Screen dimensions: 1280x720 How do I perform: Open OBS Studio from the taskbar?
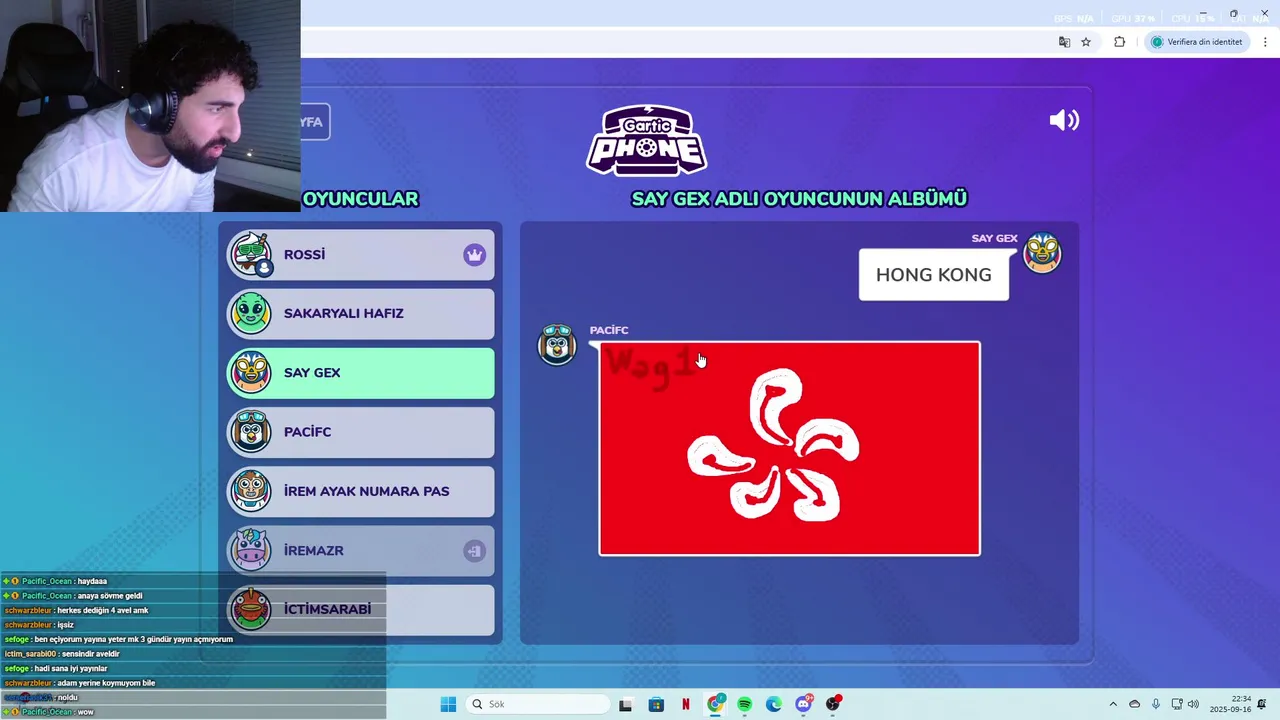coord(833,704)
